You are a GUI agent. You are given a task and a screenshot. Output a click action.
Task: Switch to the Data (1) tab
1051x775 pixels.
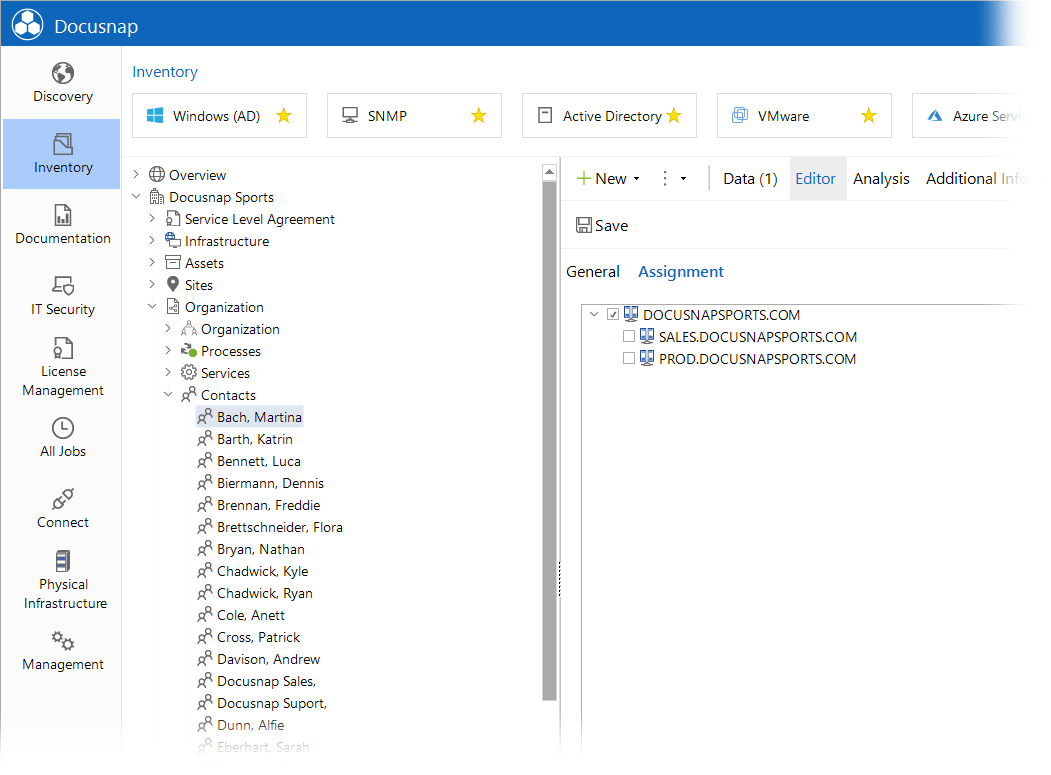750,178
